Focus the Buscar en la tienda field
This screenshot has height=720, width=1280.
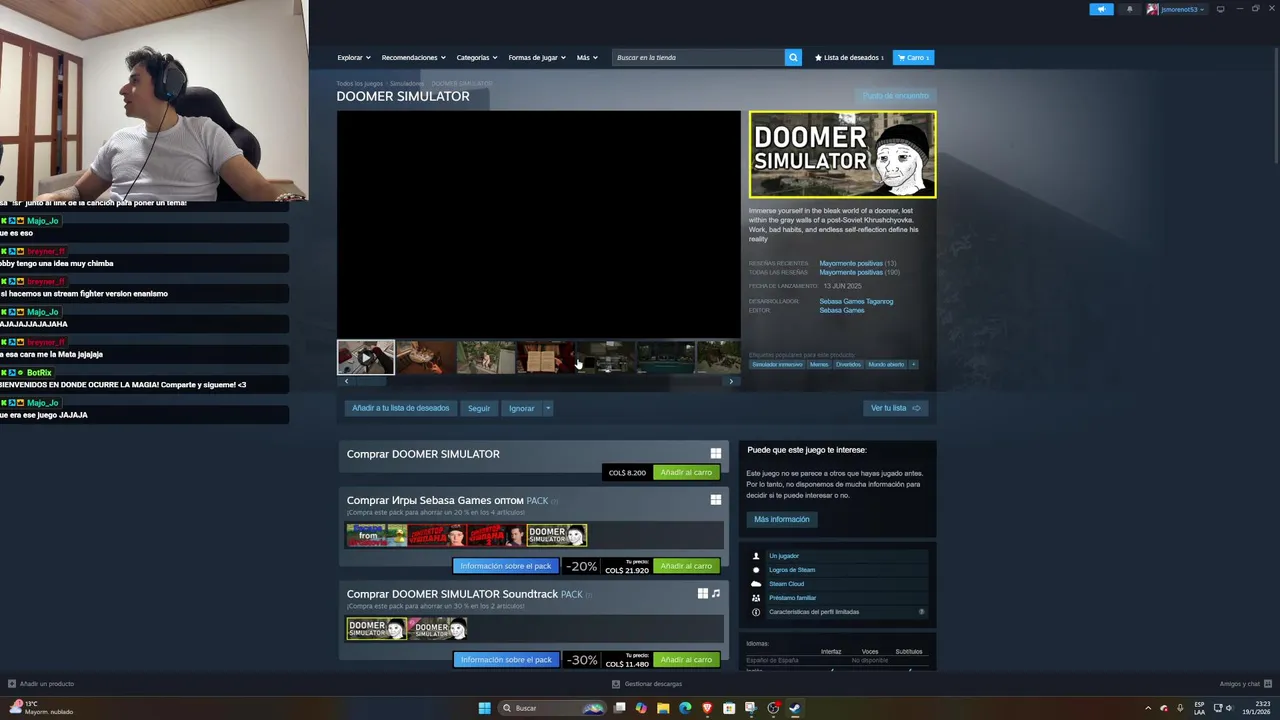[698, 58]
